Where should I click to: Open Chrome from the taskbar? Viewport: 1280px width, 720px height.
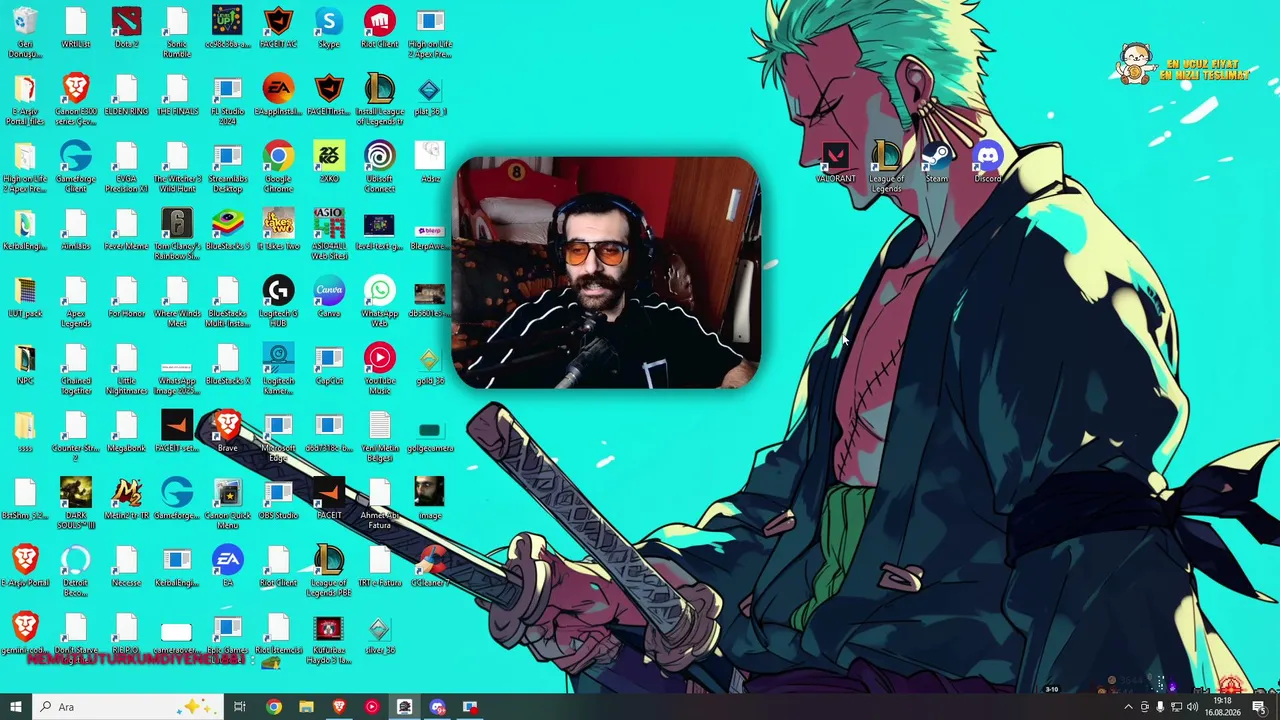click(273, 707)
